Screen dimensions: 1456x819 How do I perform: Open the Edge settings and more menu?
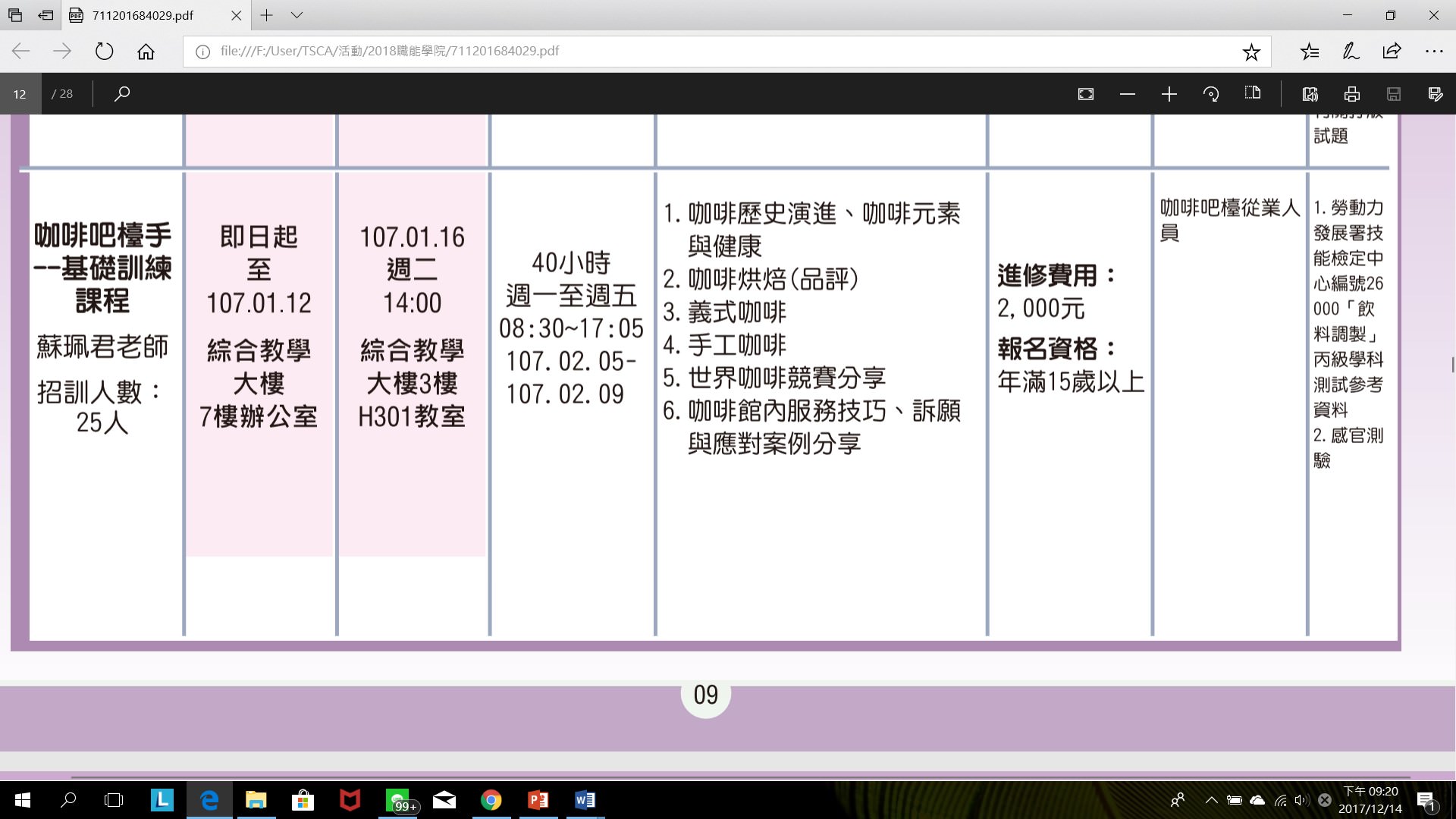(1433, 52)
